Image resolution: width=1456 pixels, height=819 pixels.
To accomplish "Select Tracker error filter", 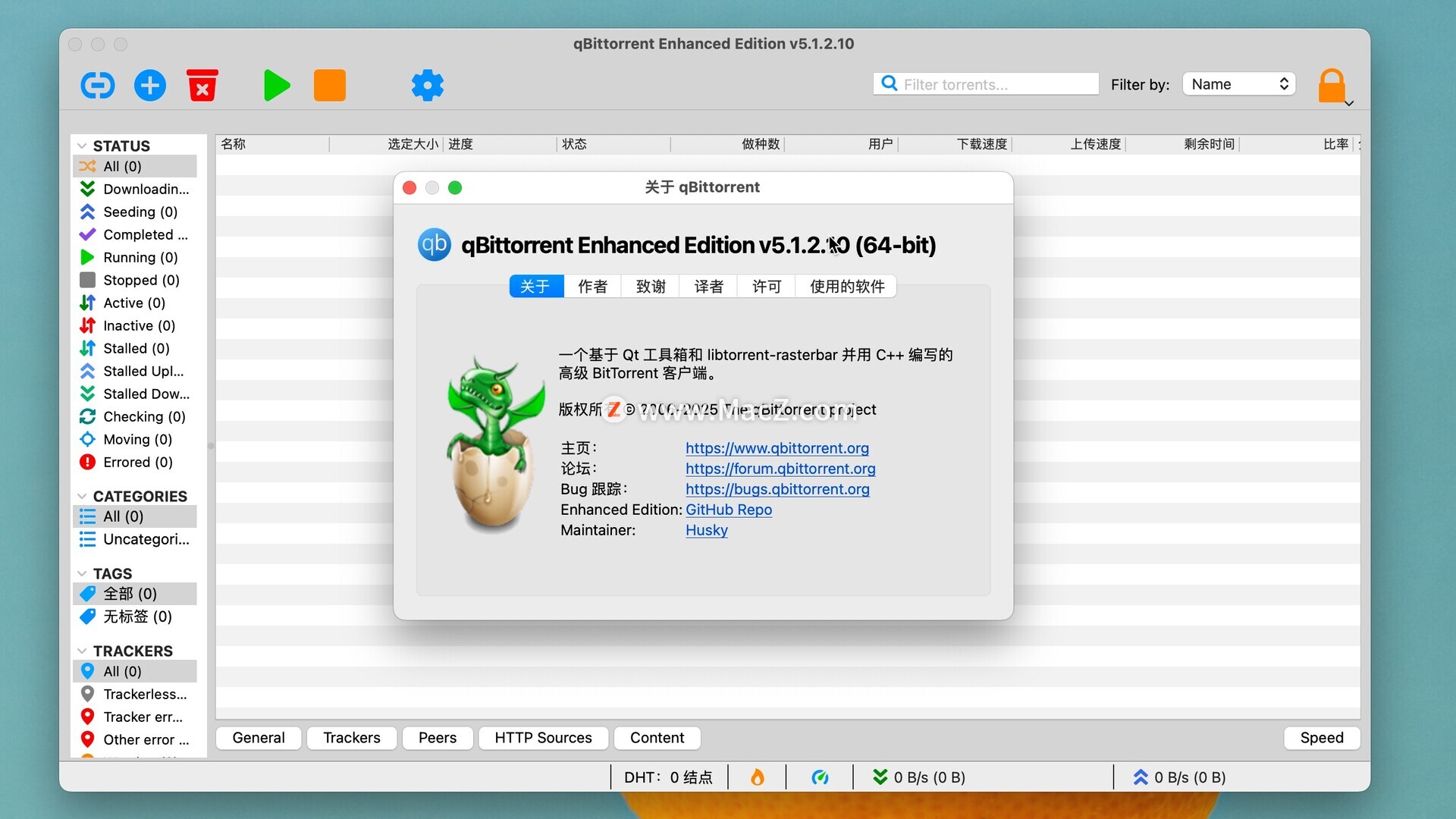I will (135, 717).
